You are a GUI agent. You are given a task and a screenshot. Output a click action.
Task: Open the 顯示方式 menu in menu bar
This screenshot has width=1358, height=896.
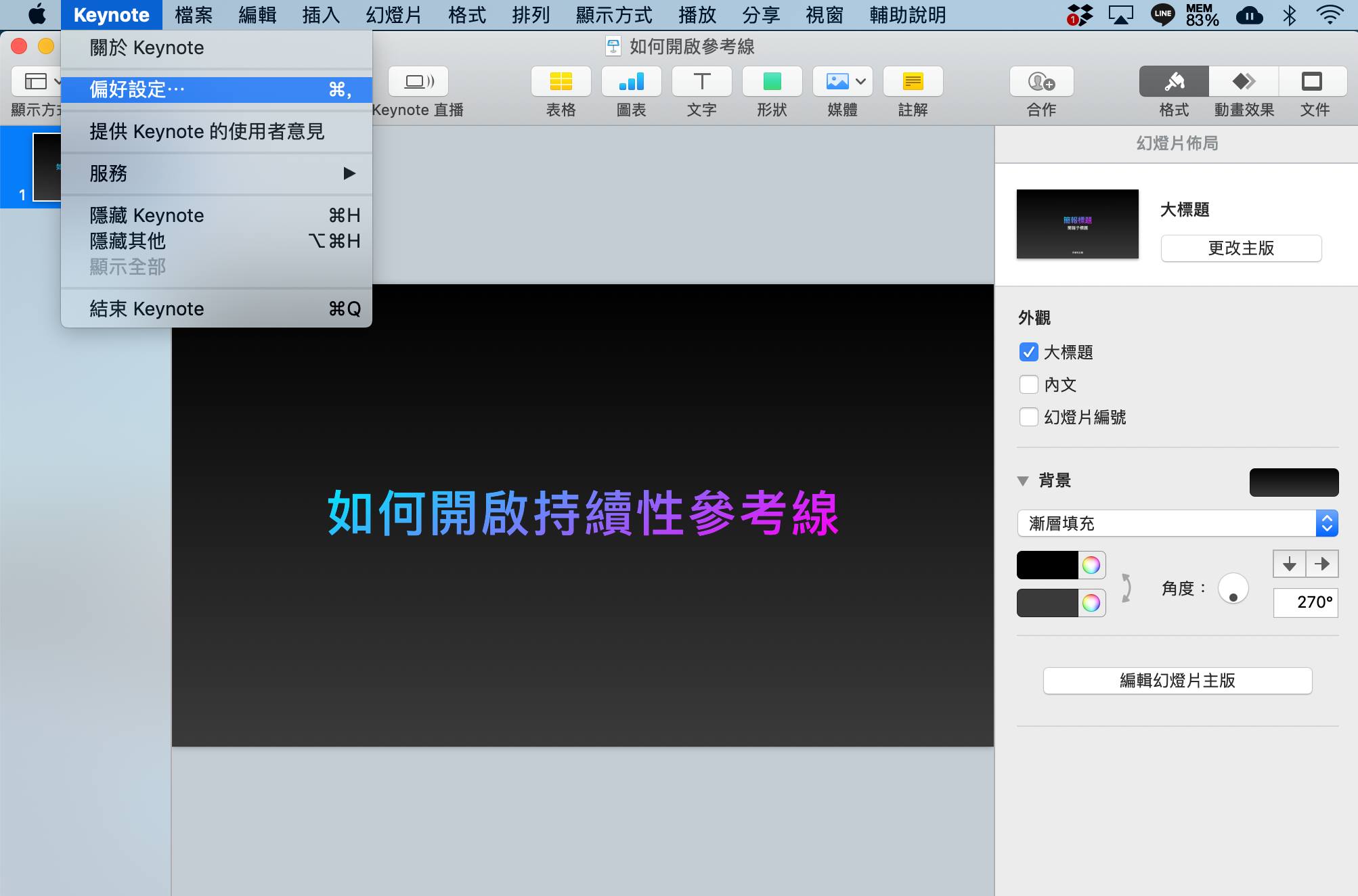[x=613, y=15]
